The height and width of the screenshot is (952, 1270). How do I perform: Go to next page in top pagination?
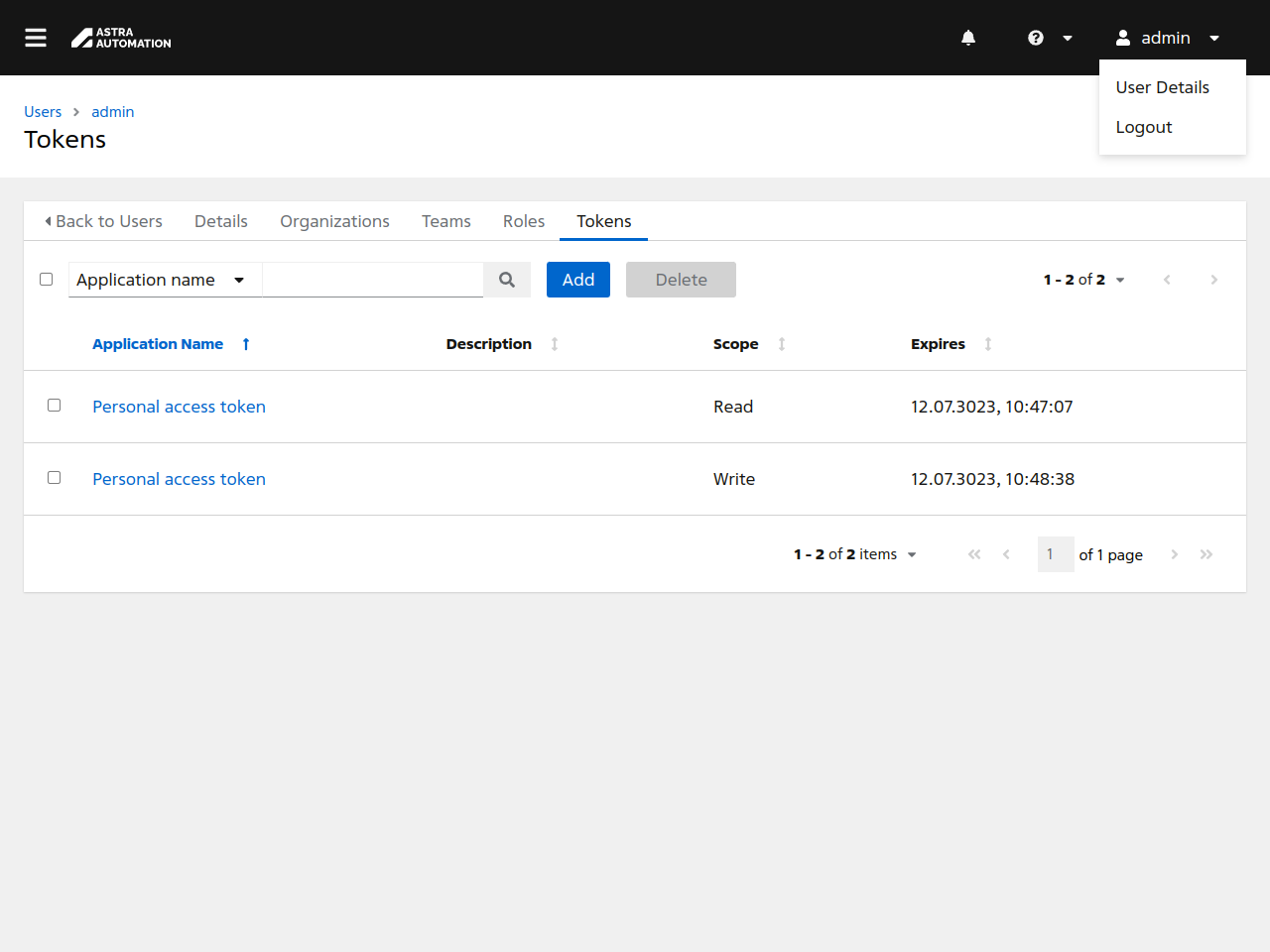coord(1213,280)
